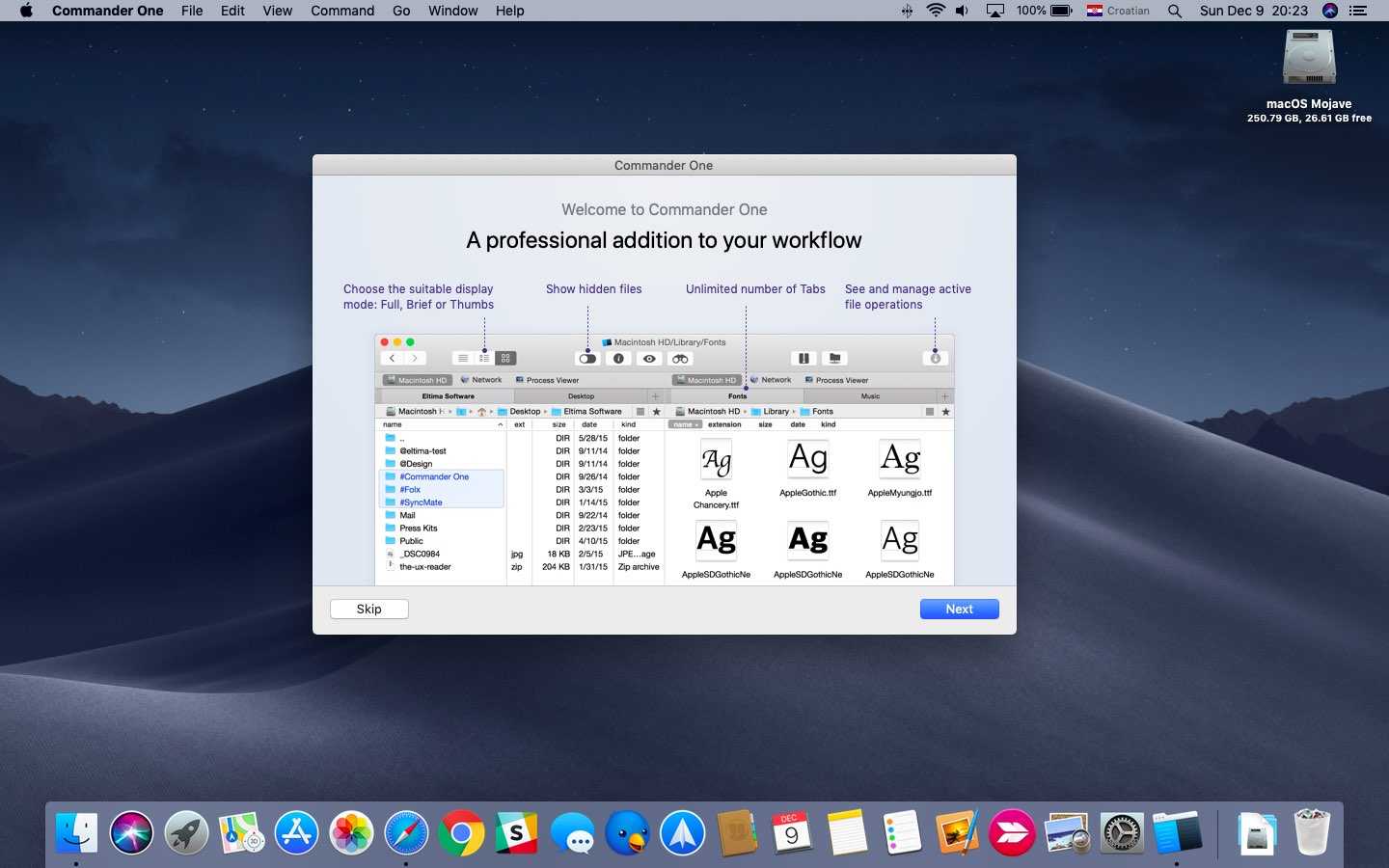This screenshot has height=868, width=1389.
Task: Expand the Croatian input source menu
Action: (x=1118, y=11)
